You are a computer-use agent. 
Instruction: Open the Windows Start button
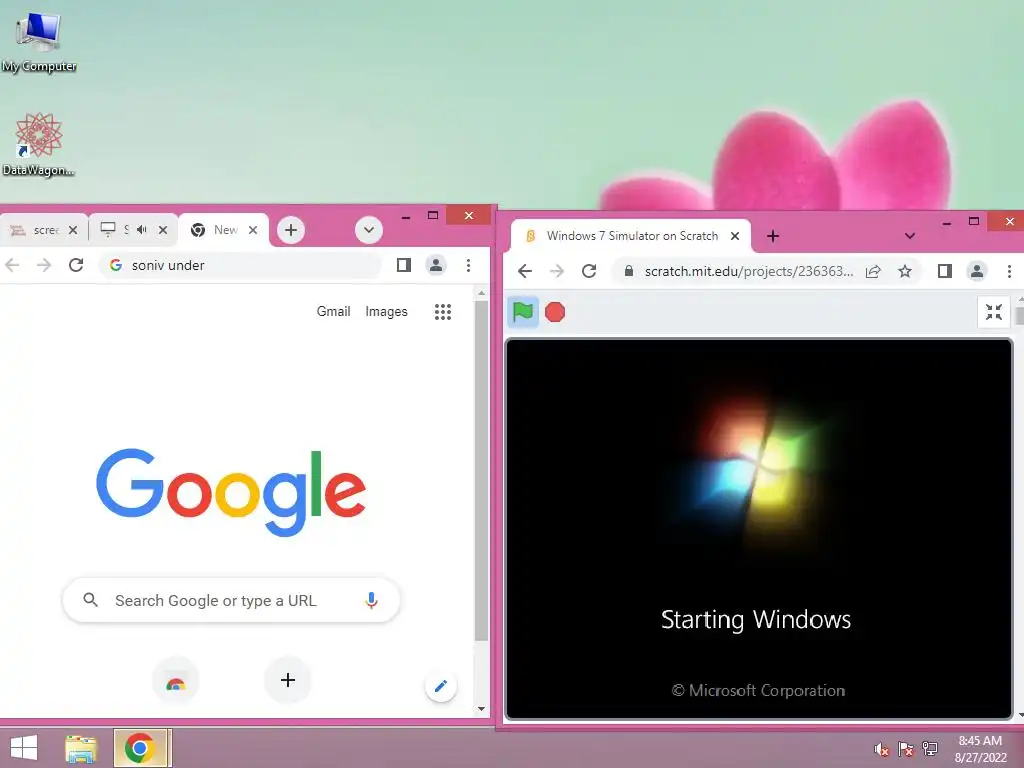coord(24,748)
